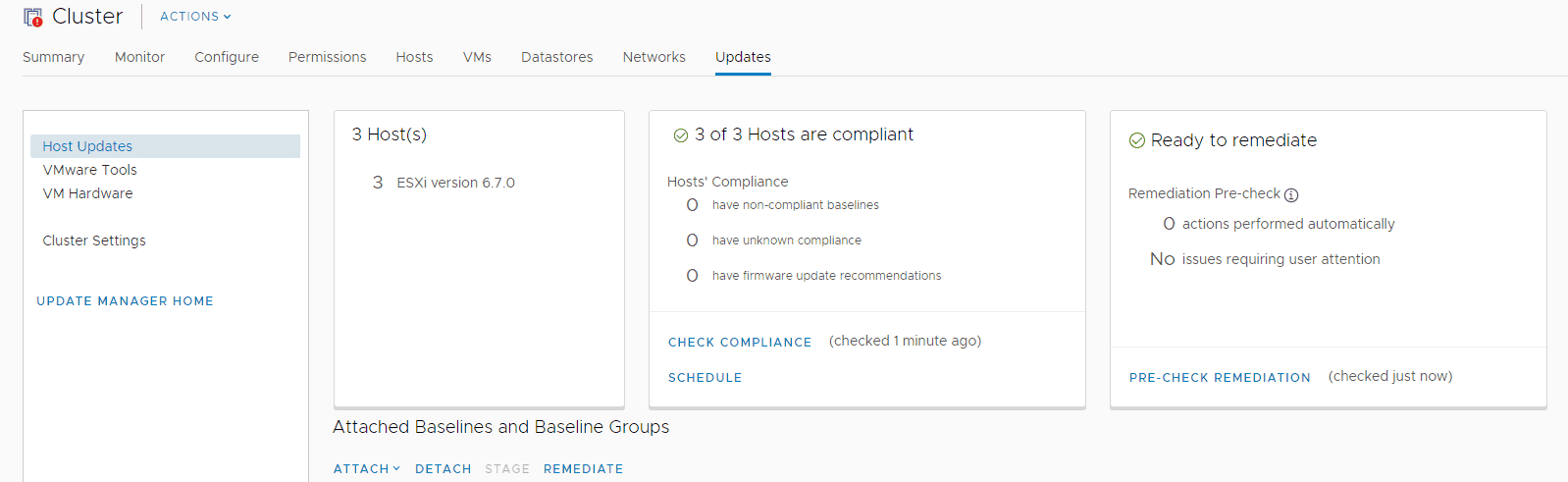Image resolution: width=1568 pixels, height=482 pixels.
Task: Click the Update Manager Home link
Action: [125, 301]
